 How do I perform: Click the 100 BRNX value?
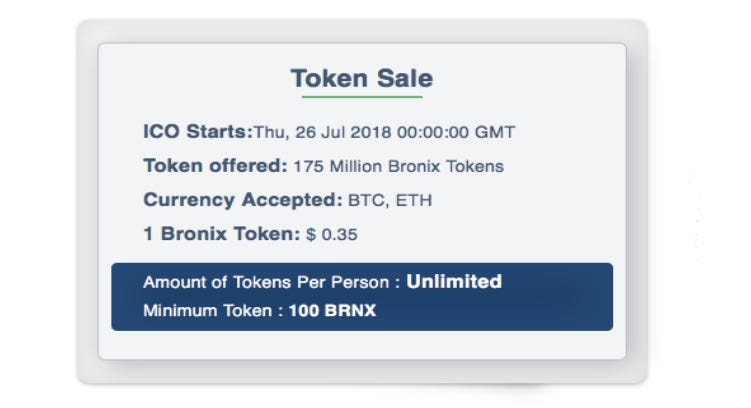[332, 311]
